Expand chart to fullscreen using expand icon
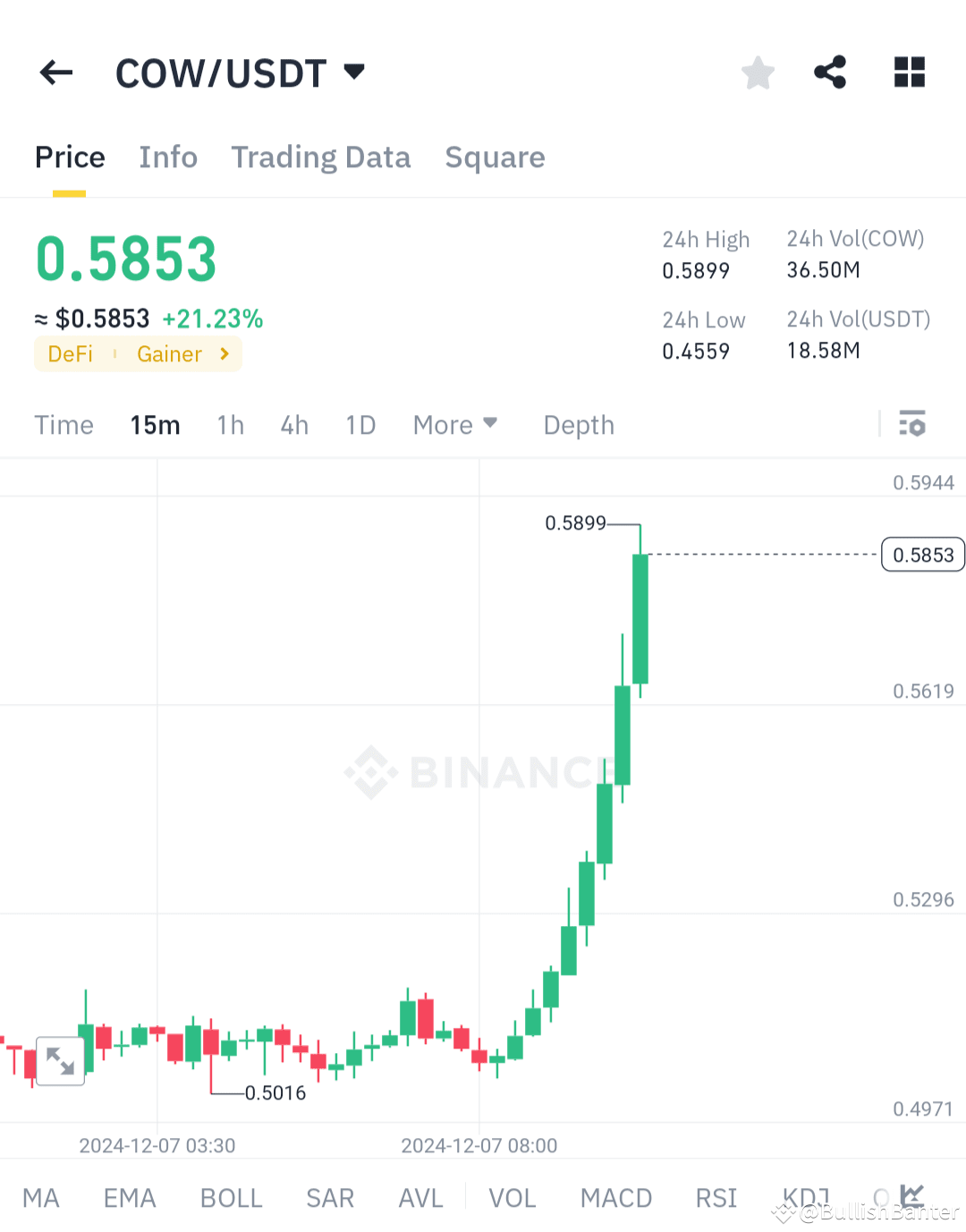 [60, 1060]
